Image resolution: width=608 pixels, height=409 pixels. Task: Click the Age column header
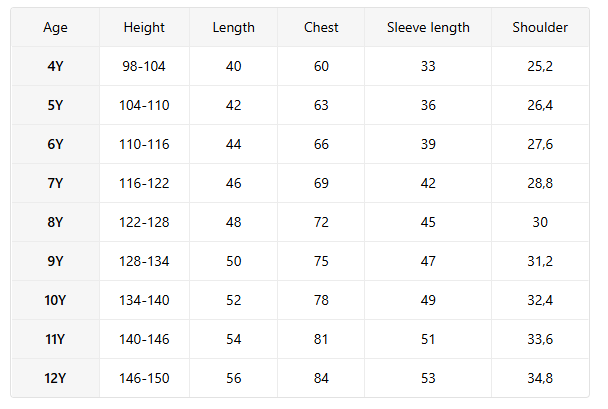55,27
